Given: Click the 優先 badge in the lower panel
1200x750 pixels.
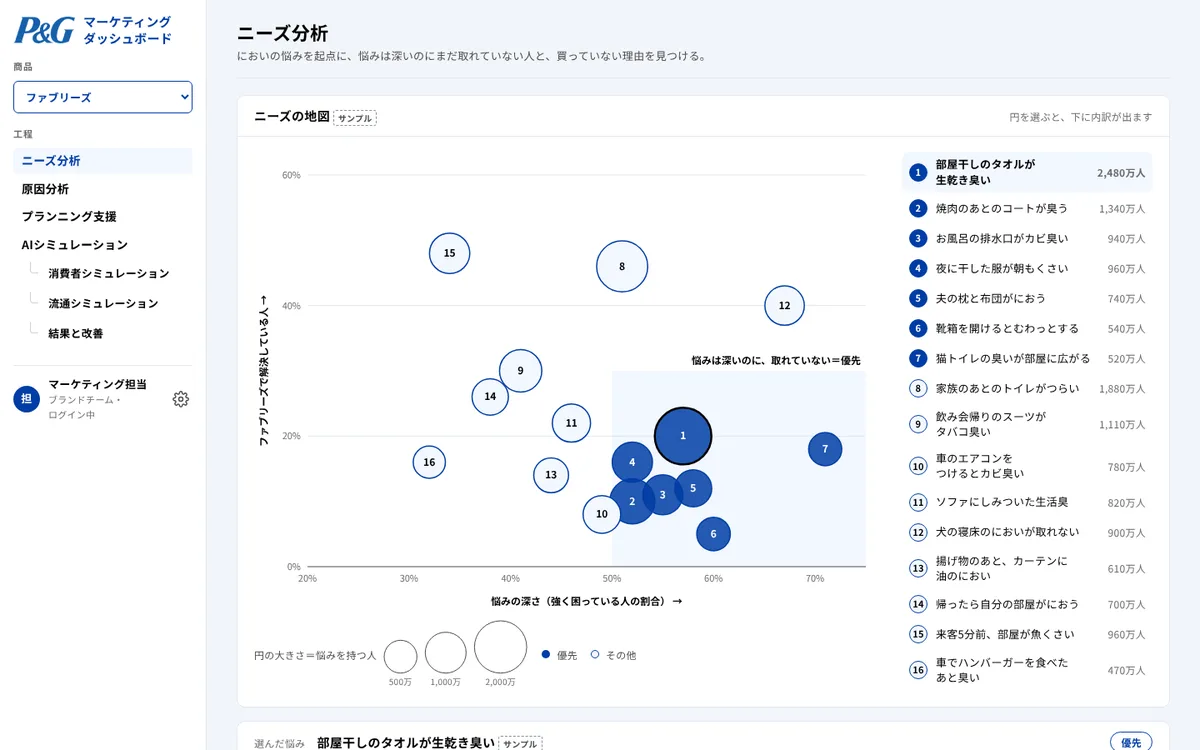Looking at the screenshot, I should pos(1131,743).
